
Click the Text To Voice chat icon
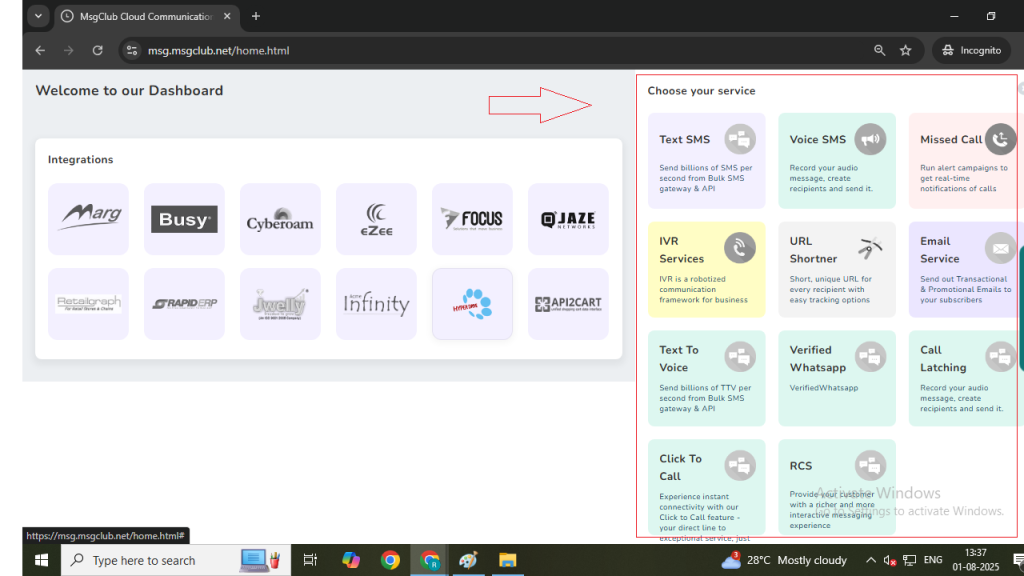pyautogui.click(x=740, y=357)
